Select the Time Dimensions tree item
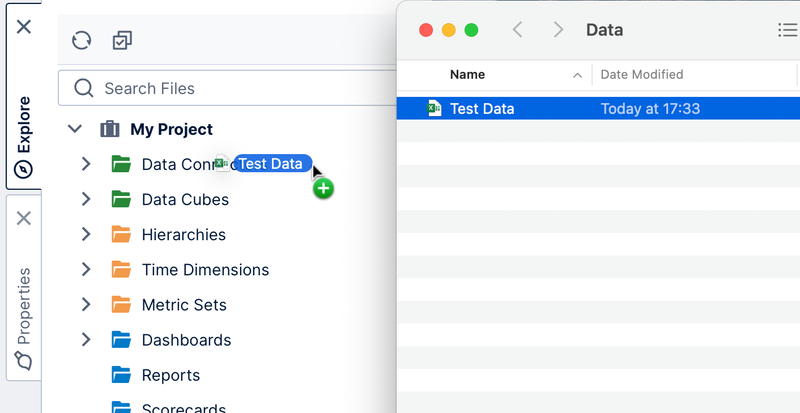 205,270
